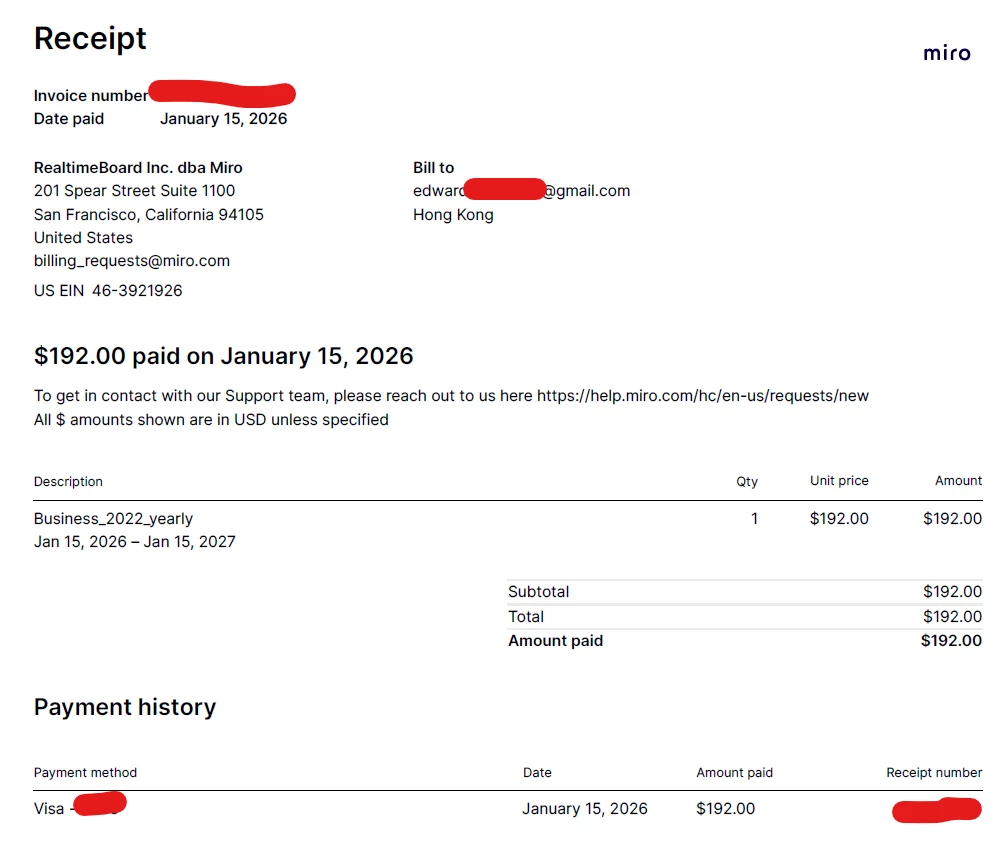Click the Bill to gmail address
The width and height of the screenshot is (1005, 843).
[521, 190]
